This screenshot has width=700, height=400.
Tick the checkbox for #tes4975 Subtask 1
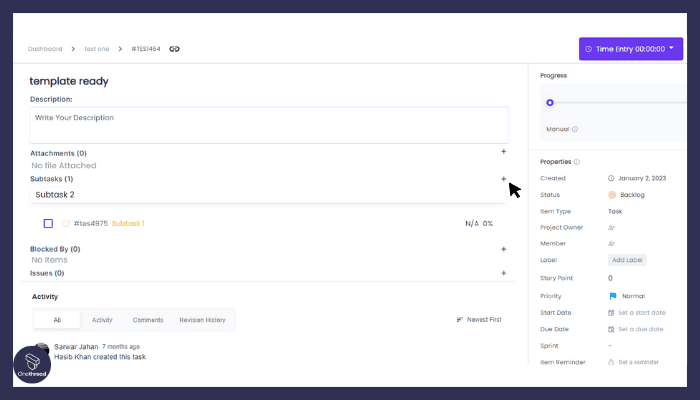[48, 223]
